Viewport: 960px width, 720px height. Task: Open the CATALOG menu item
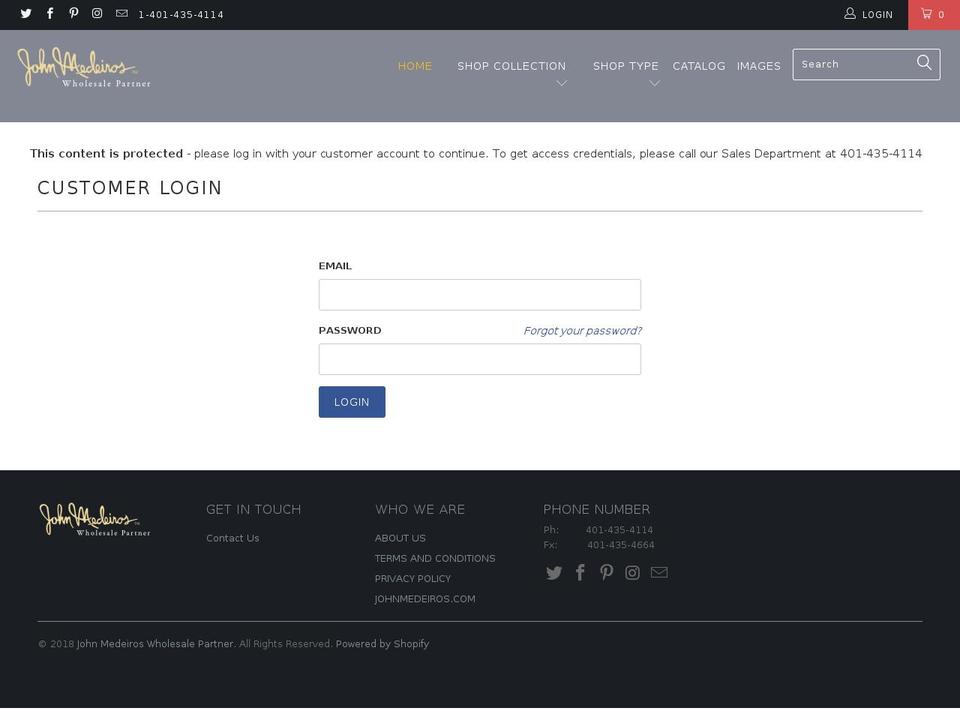[x=699, y=66]
